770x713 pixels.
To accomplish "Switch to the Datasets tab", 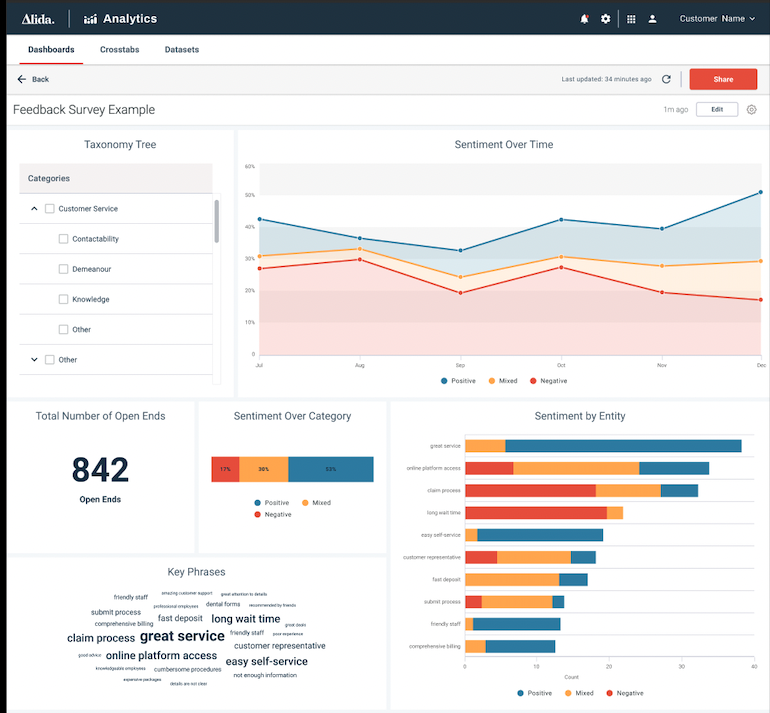I will (x=181, y=49).
